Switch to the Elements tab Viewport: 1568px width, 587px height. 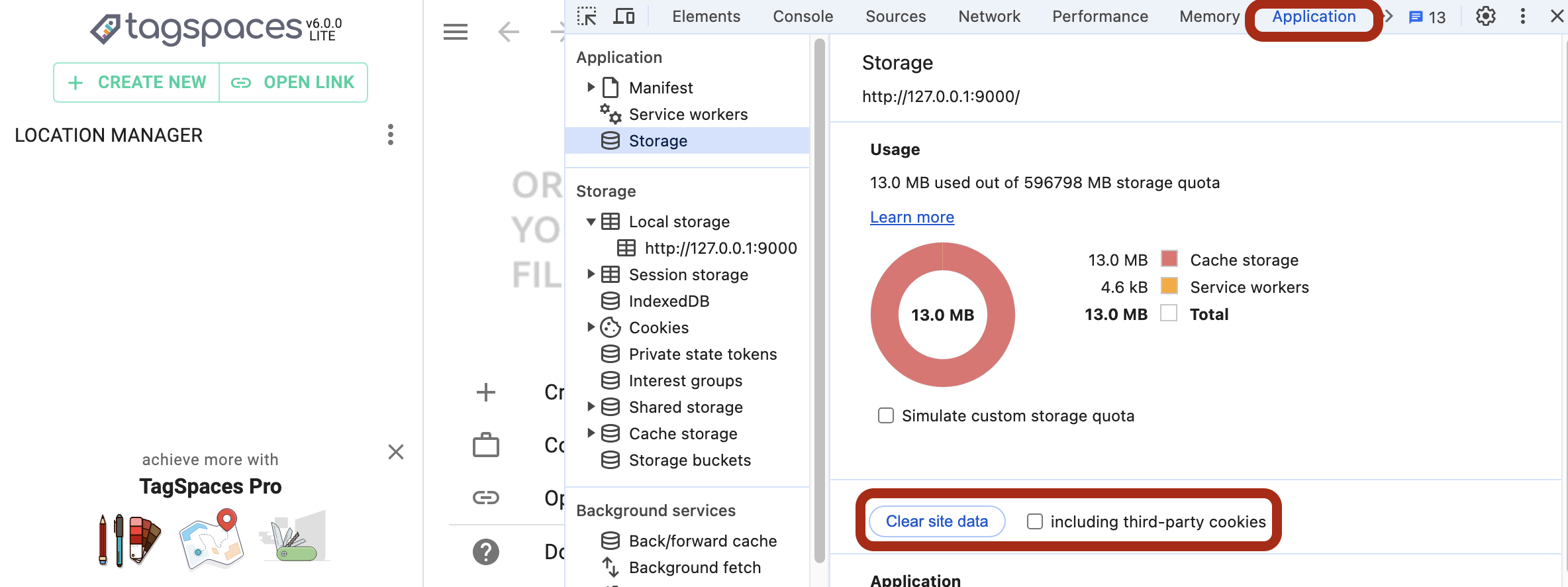[706, 17]
